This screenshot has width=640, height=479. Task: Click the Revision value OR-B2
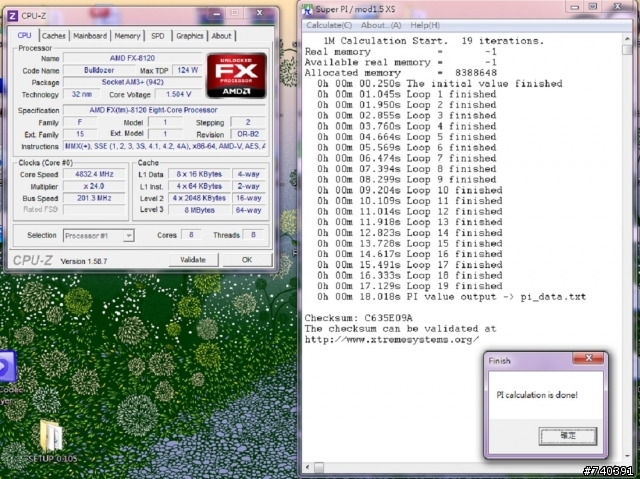click(x=248, y=134)
